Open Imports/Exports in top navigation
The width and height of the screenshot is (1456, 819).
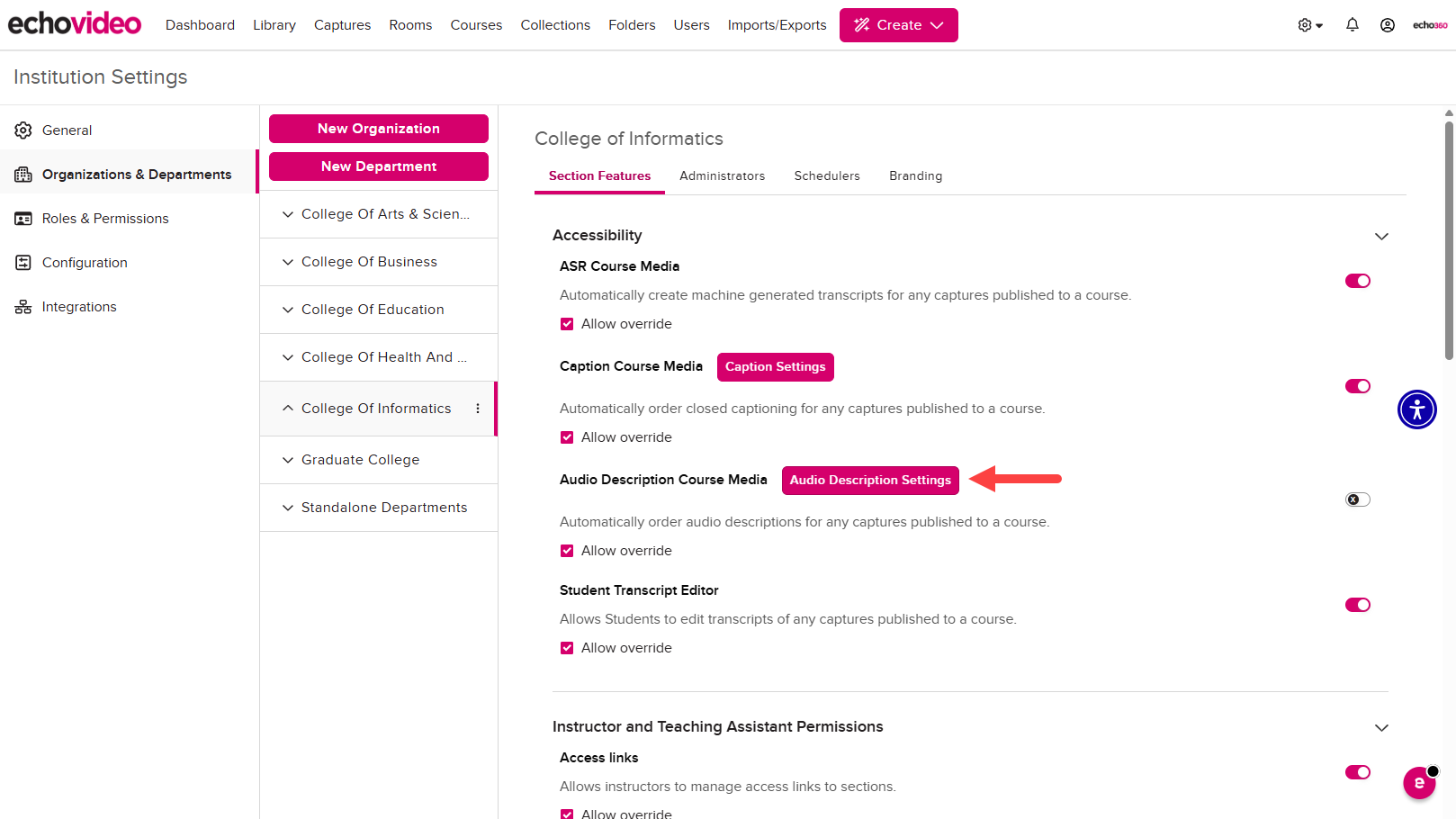point(777,25)
